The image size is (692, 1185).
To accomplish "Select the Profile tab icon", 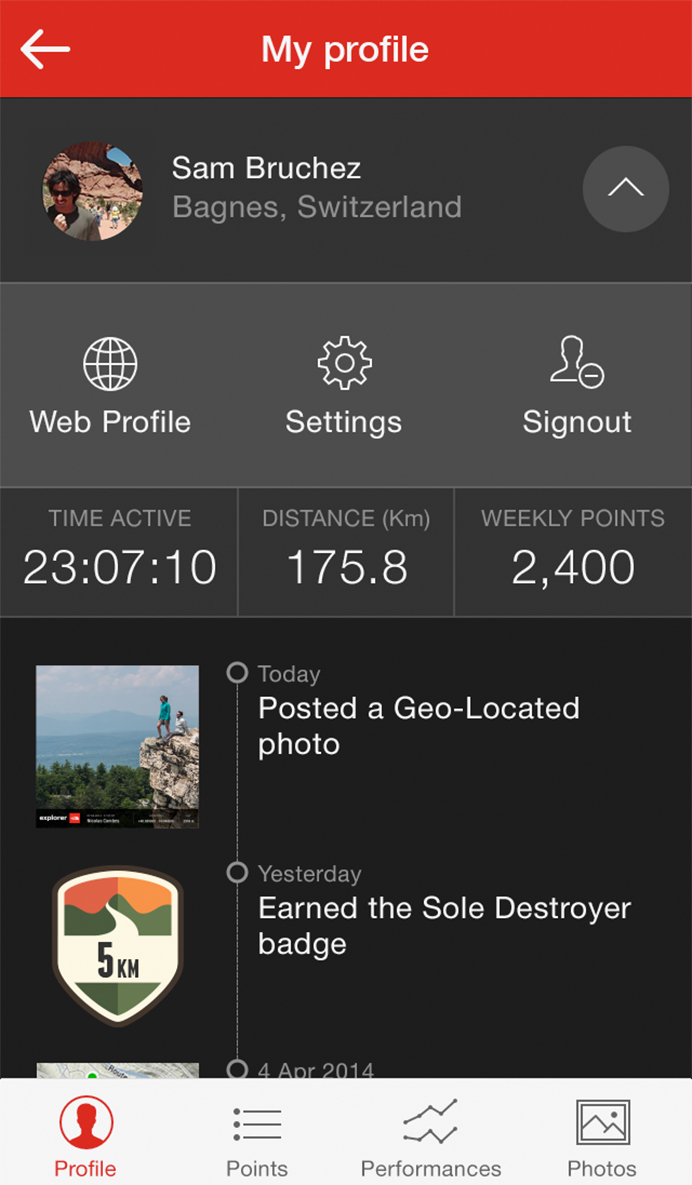I will 86,1122.
